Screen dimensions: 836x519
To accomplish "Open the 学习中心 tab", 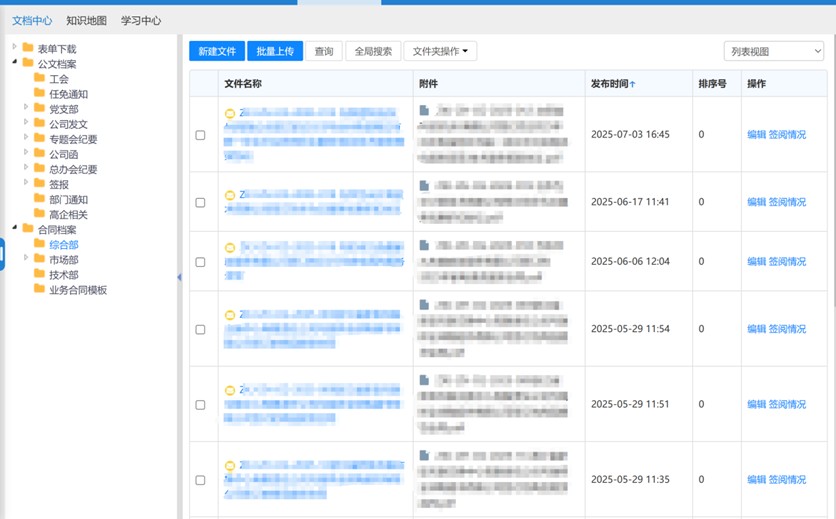I will pyautogui.click(x=141, y=20).
